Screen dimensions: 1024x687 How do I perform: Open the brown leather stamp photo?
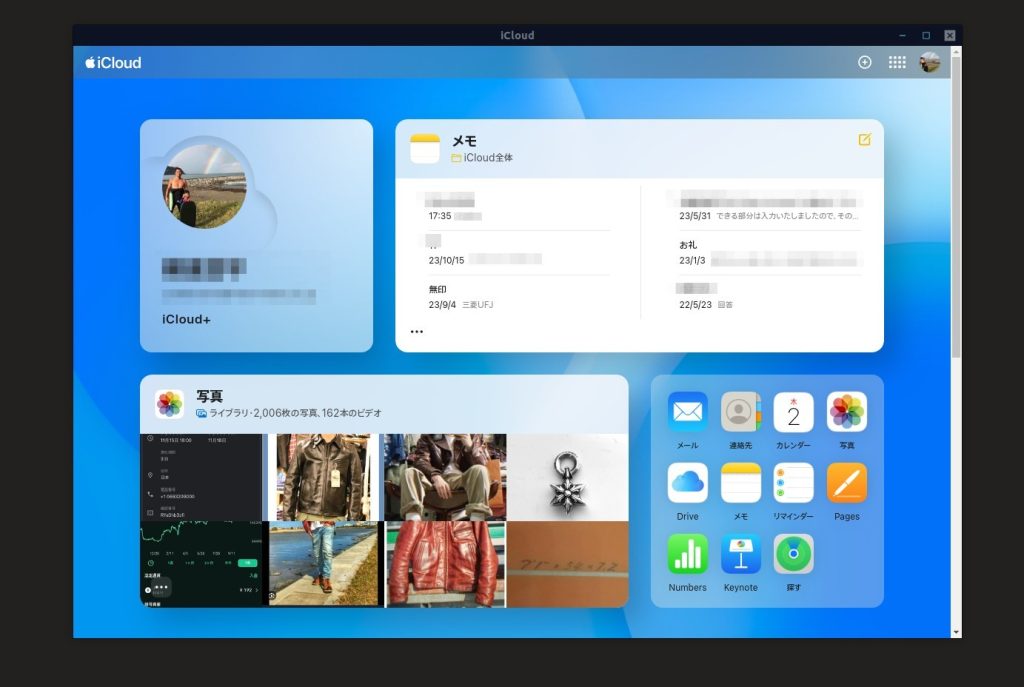pos(568,564)
